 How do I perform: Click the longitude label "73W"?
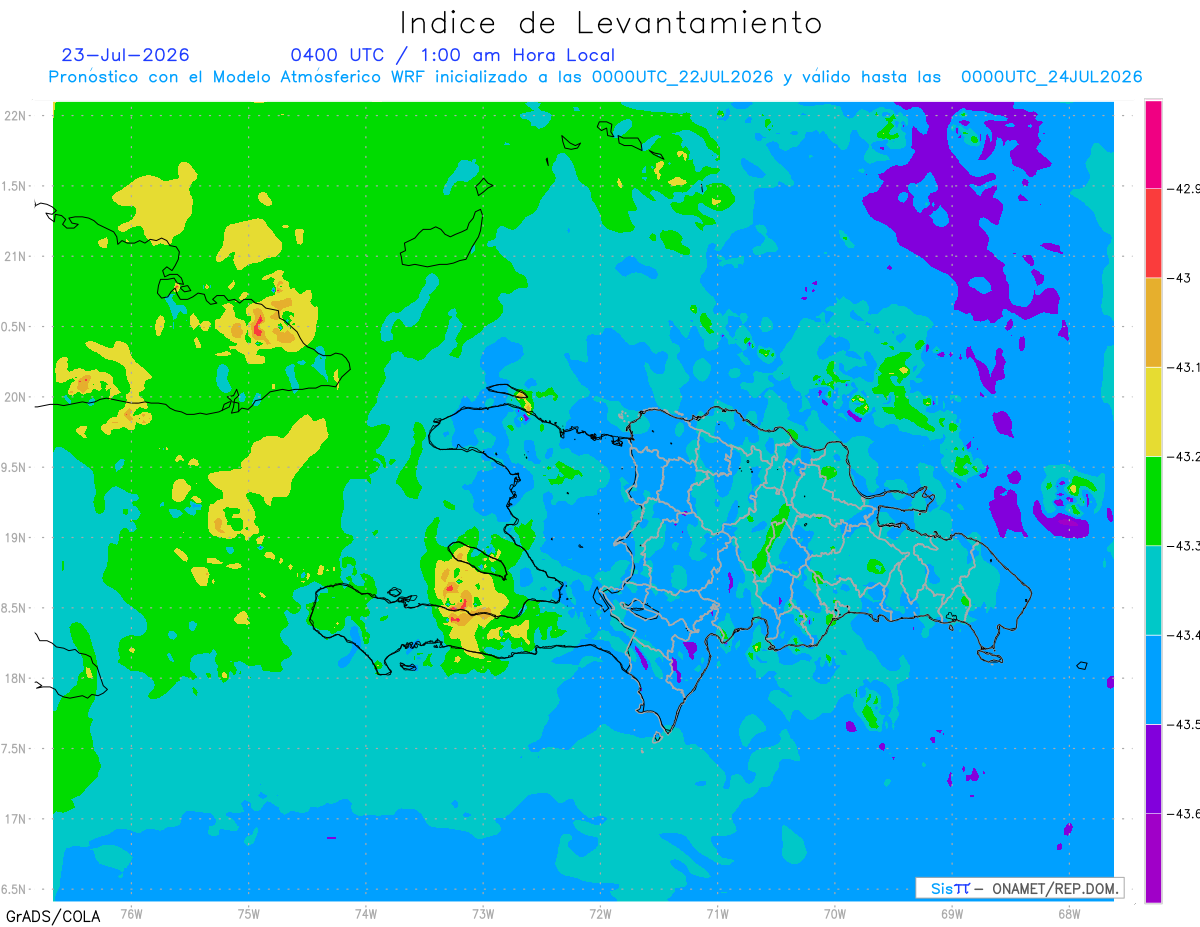click(483, 912)
